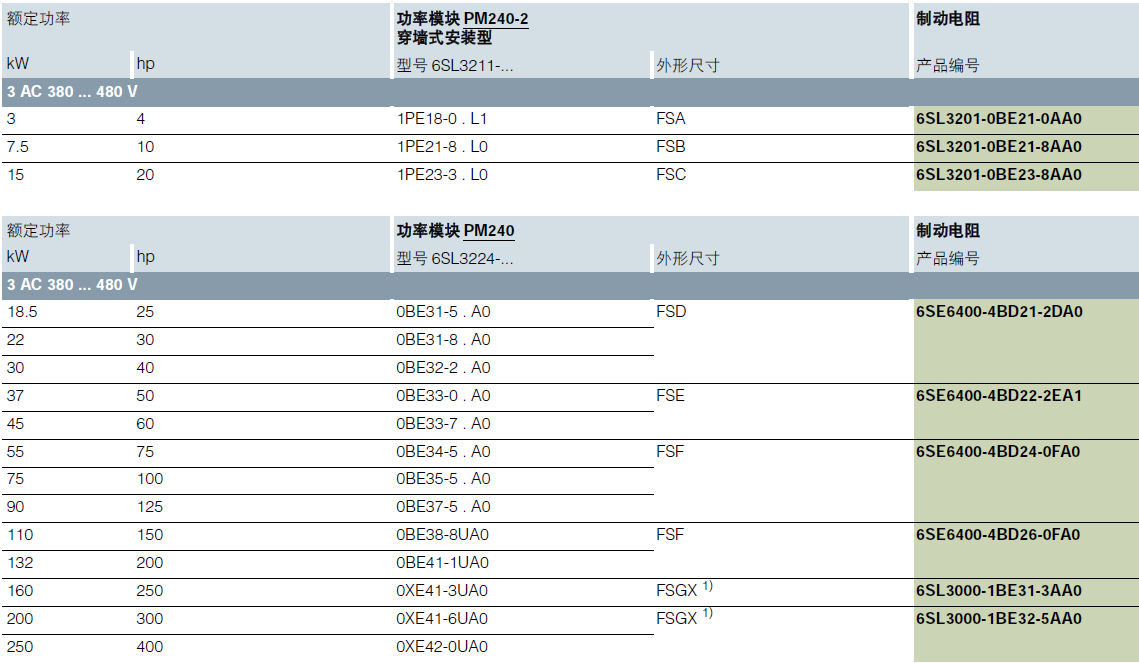1139x663 pixels.
Task: Click the 型号 6SL3224-... column header
Action: coord(455,259)
